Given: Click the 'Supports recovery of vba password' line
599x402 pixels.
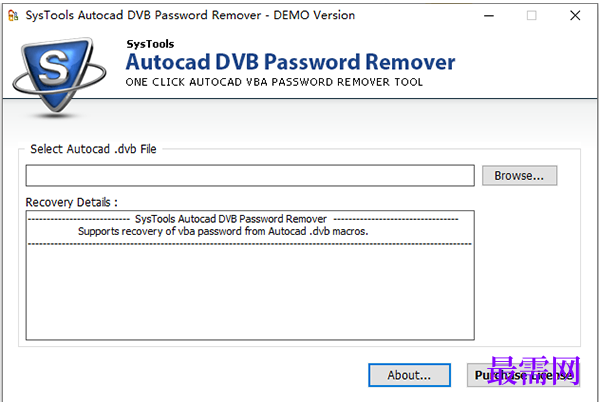Looking at the screenshot, I should click(223, 231).
